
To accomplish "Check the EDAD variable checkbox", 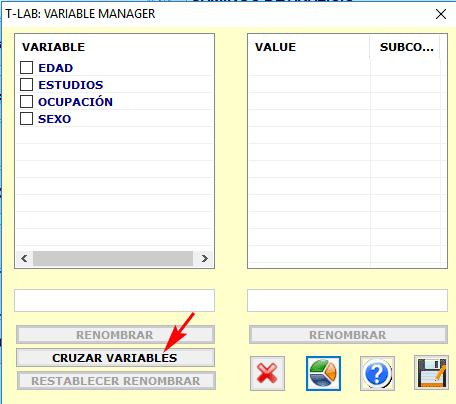I will (26, 67).
